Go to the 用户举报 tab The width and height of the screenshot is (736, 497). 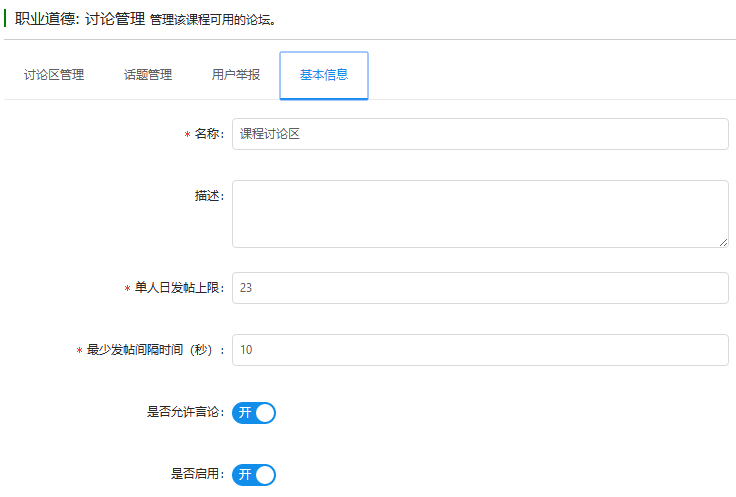236,75
